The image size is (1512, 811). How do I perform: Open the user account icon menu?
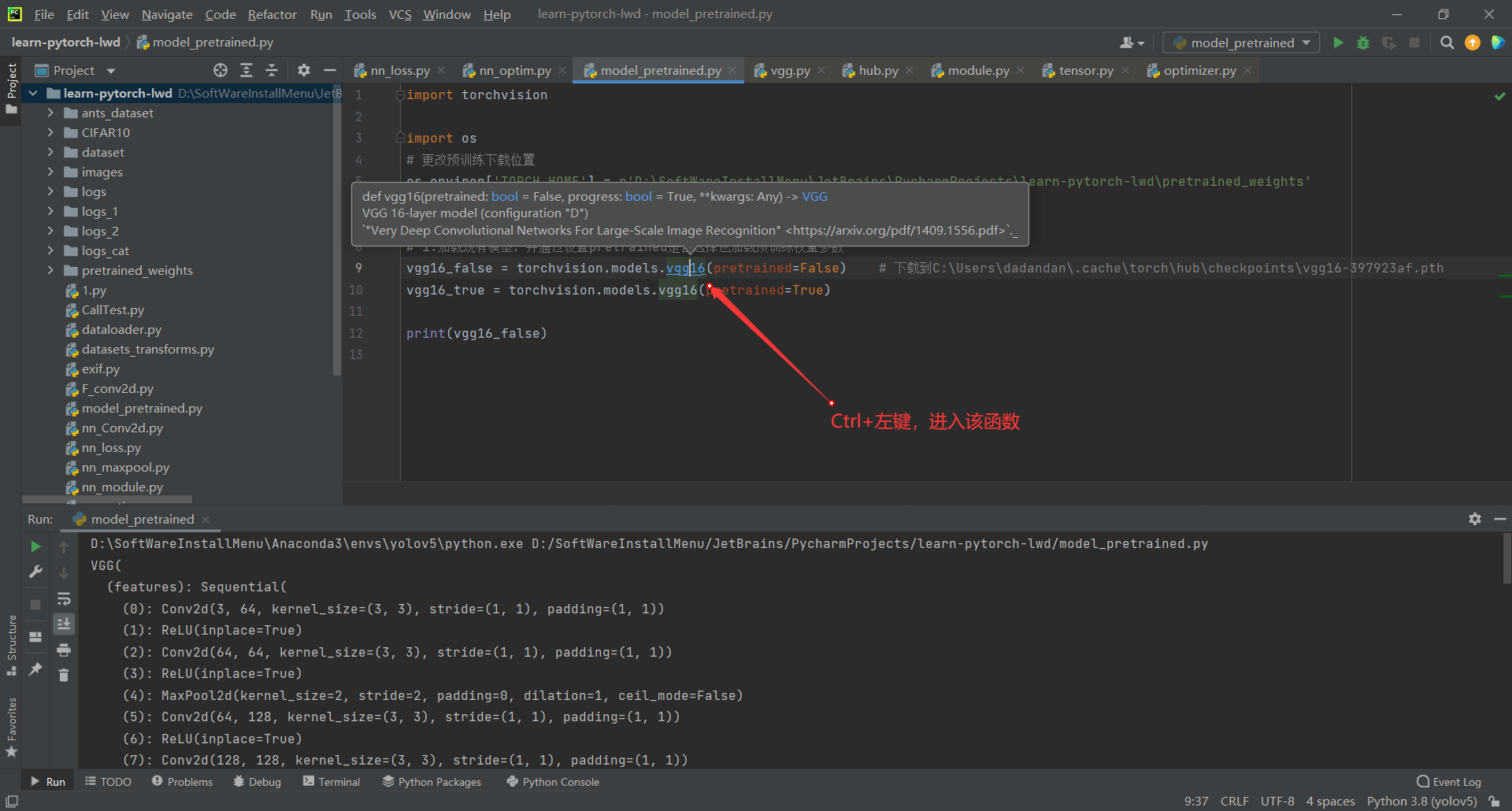1132,43
